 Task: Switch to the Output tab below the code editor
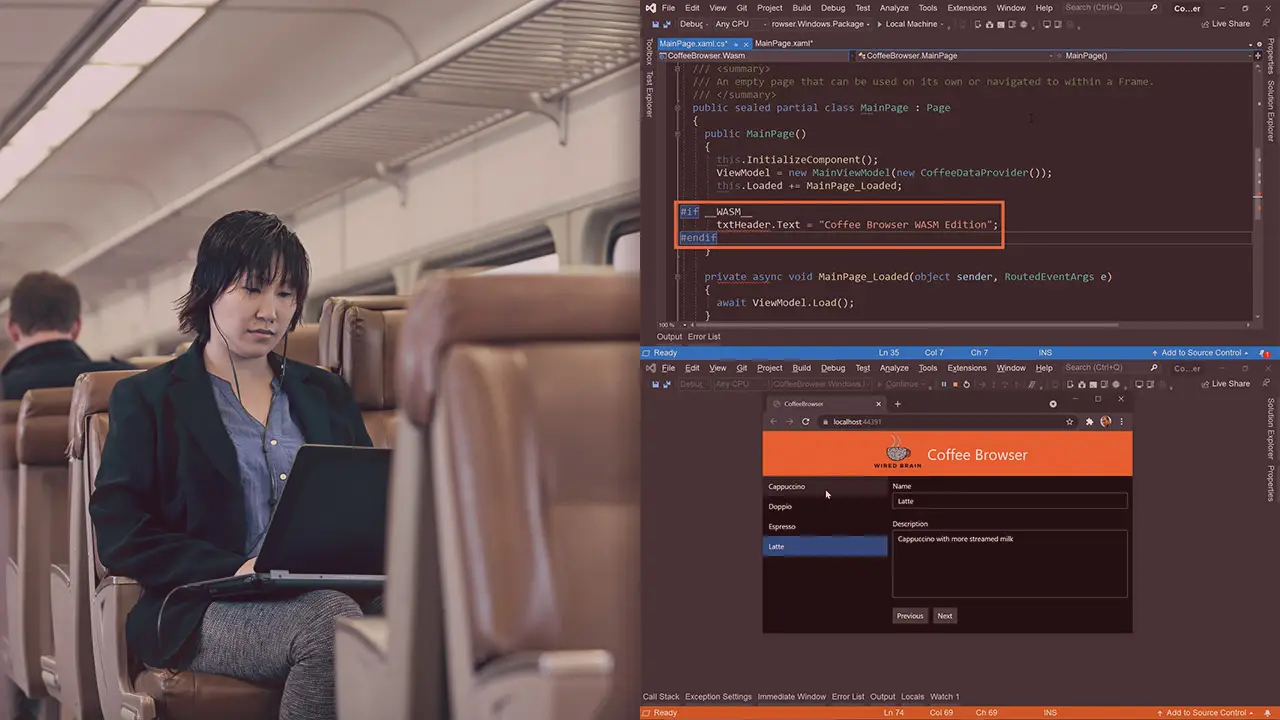coord(669,337)
